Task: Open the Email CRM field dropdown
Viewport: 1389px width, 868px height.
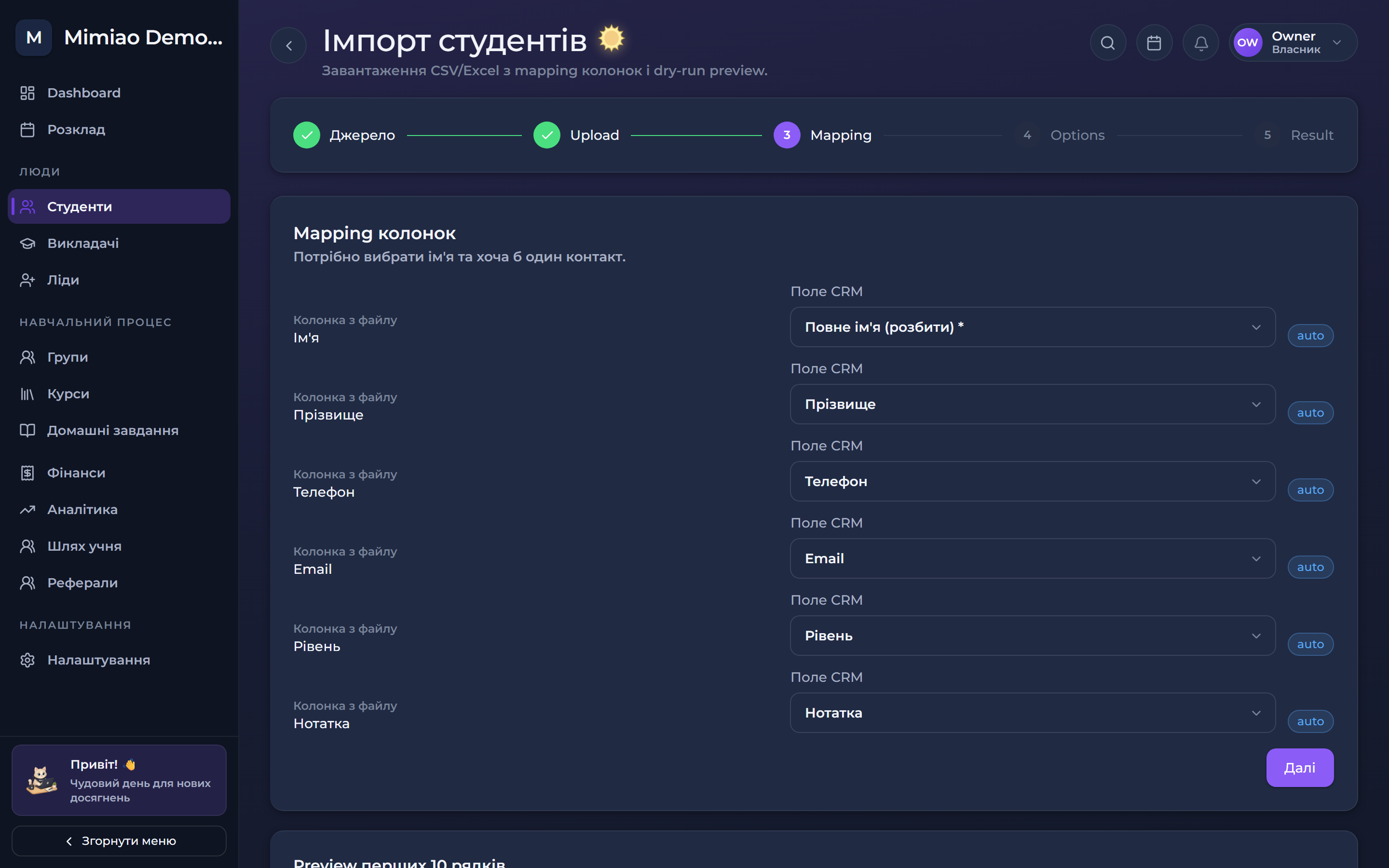Action: 1033,558
